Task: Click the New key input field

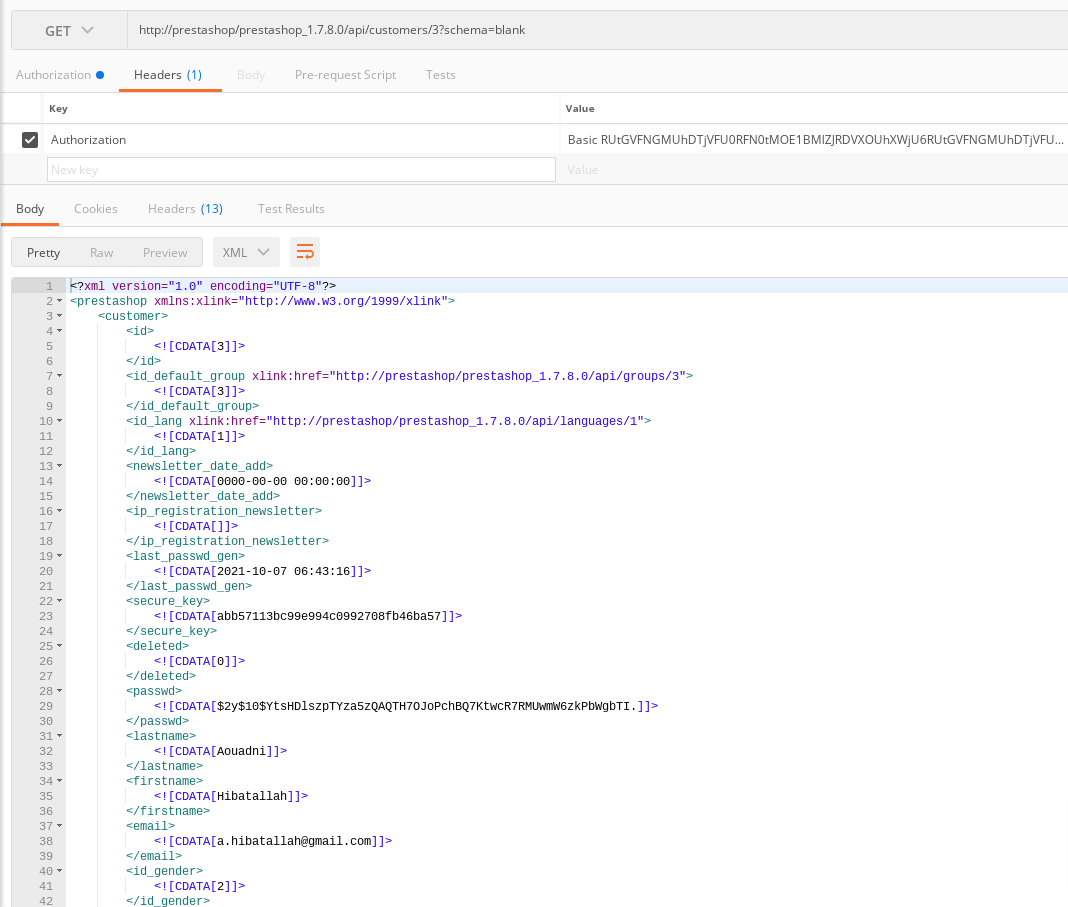Action: click(301, 169)
